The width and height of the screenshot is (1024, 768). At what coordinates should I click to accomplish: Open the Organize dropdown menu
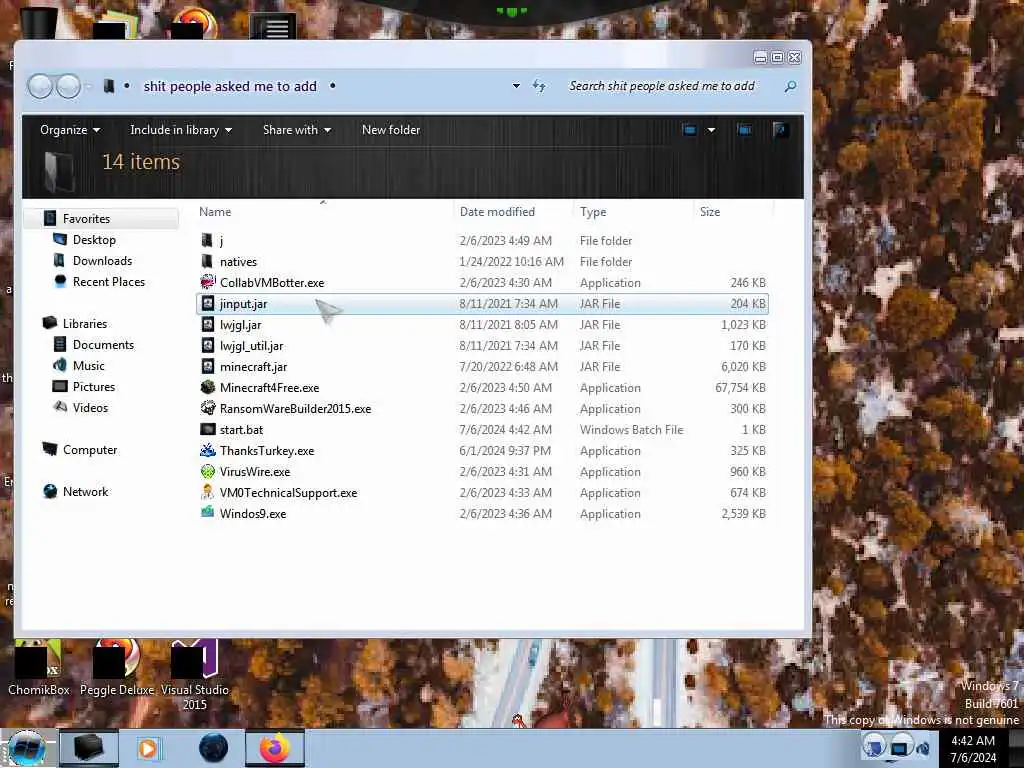pyautogui.click(x=70, y=130)
